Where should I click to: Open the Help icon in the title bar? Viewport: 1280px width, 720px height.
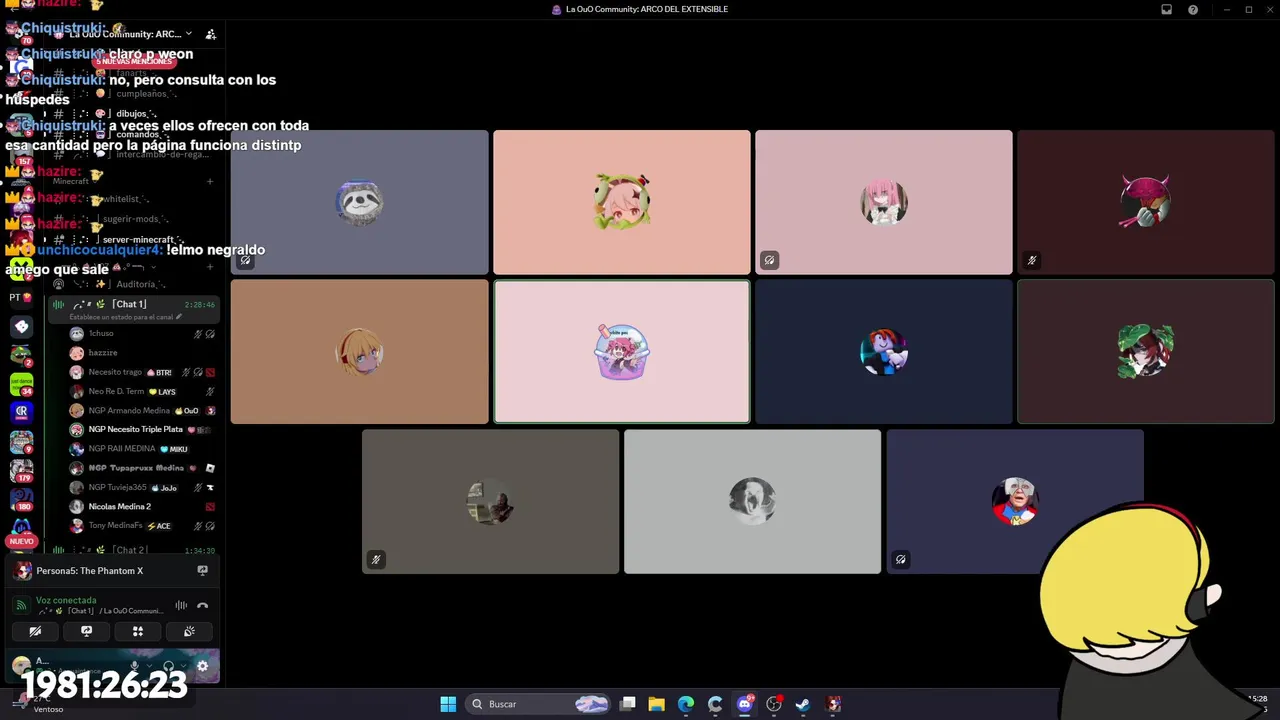coord(1193,9)
